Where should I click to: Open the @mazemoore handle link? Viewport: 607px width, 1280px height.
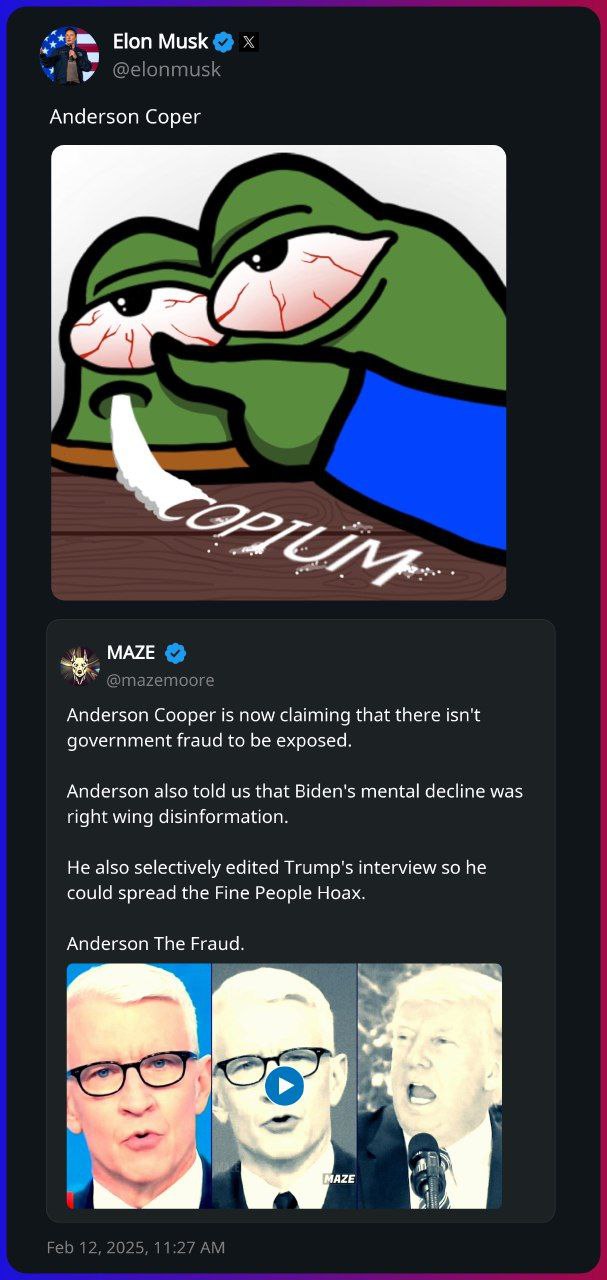[x=160, y=680]
